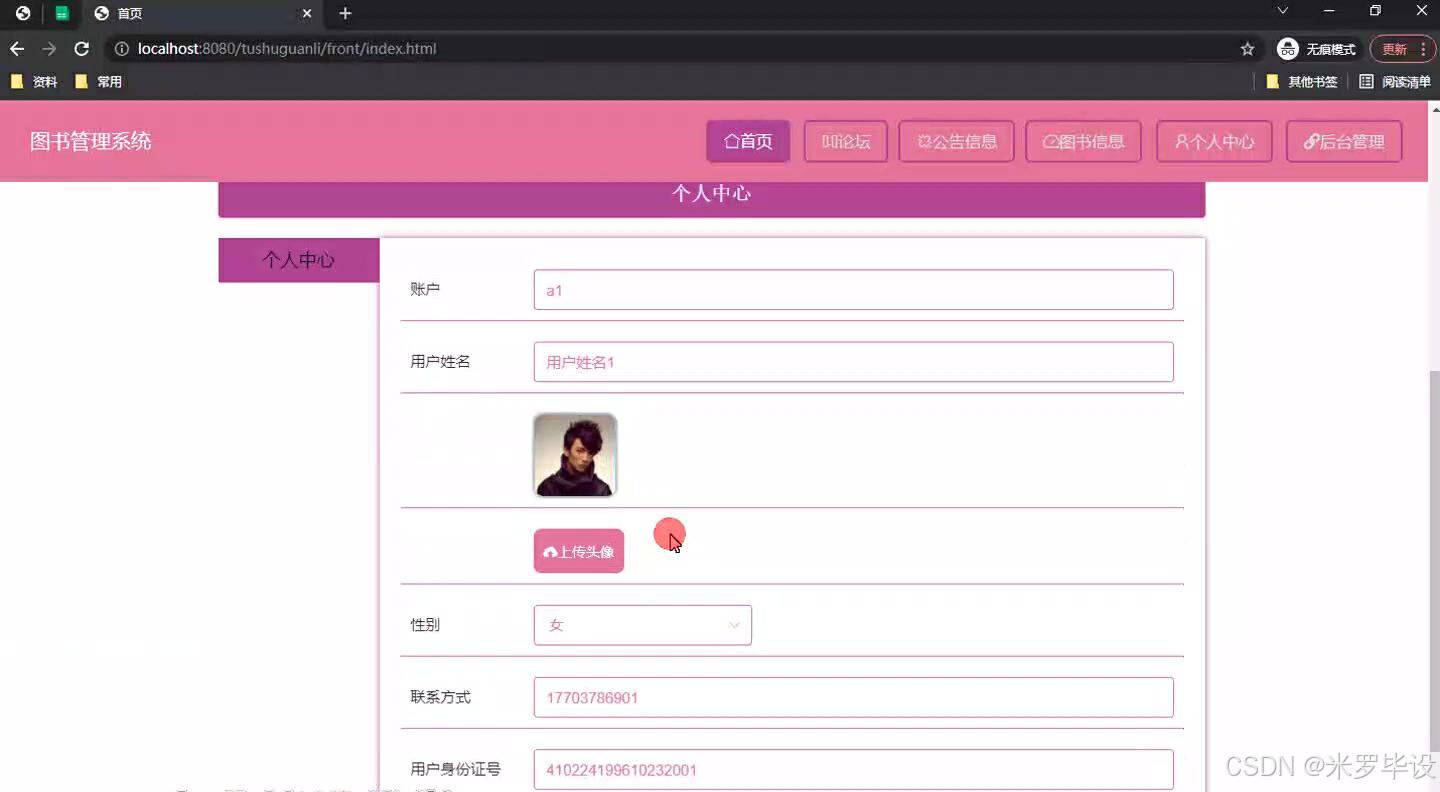The height and width of the screenshot is (792, 1440).
Task: Click the address bar URL
Action: [x=287, y=49]
